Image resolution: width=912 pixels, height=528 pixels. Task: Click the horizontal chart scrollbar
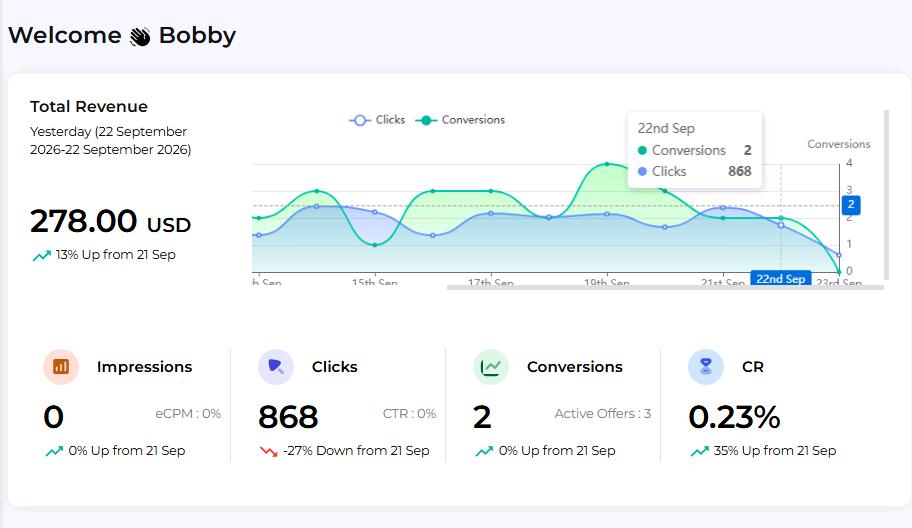[x=665, y=287]
